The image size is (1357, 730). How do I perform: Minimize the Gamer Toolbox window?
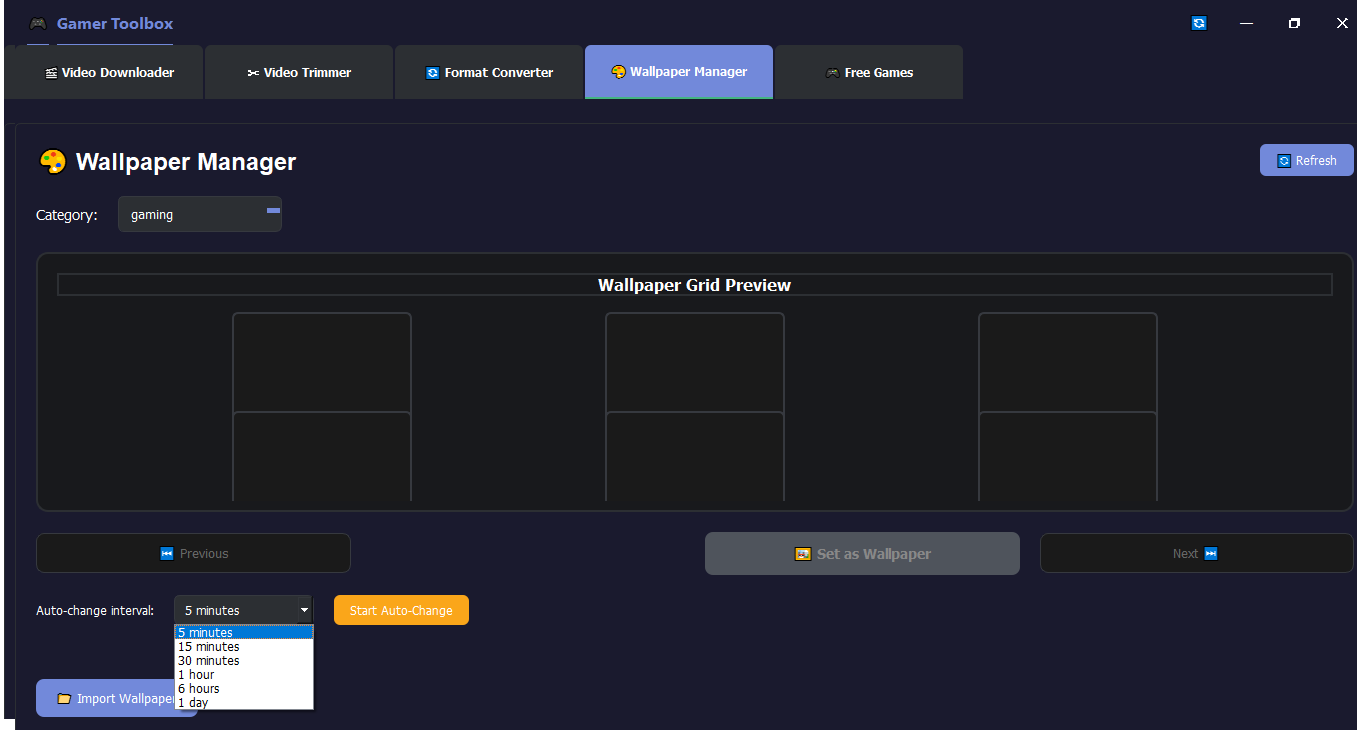pyautogui.click(x=1246, y=23)
